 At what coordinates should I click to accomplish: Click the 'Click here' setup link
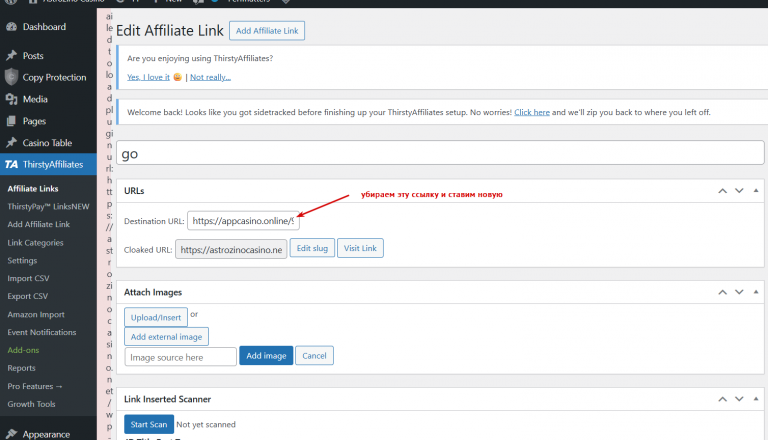[532, 112]
